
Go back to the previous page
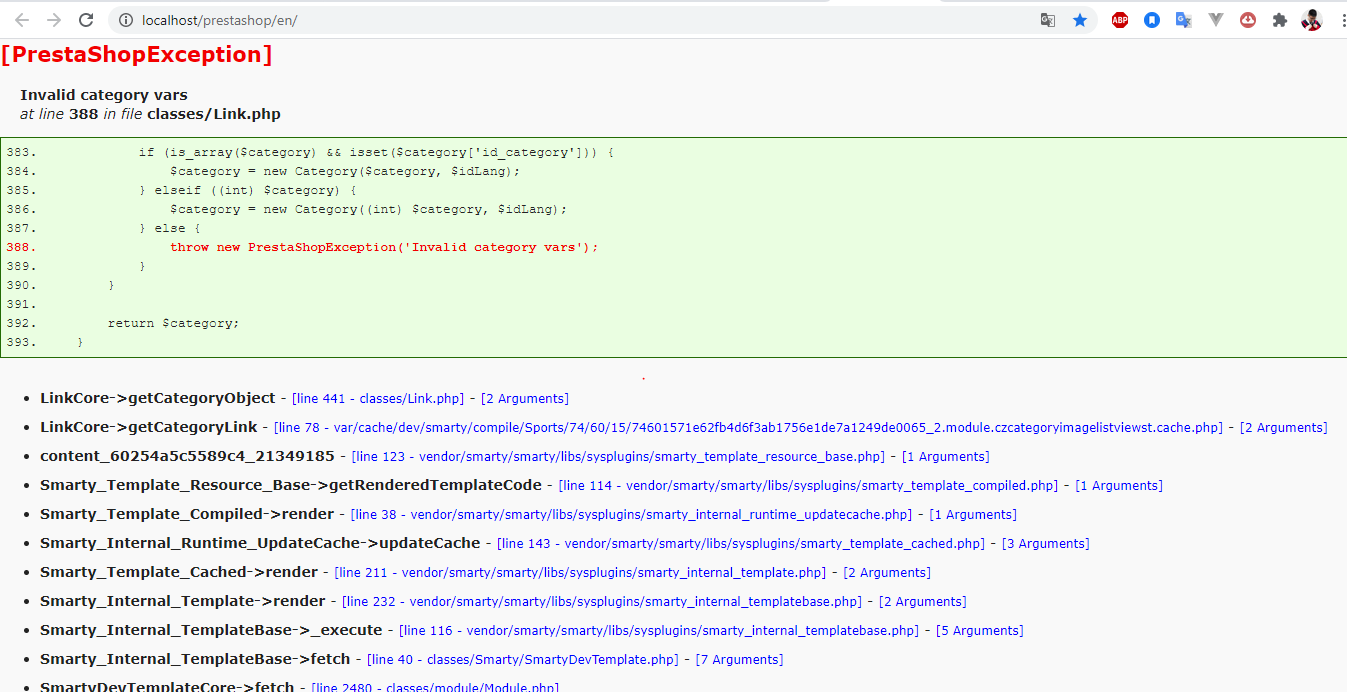pyautogui.click(x=22, y=20)
